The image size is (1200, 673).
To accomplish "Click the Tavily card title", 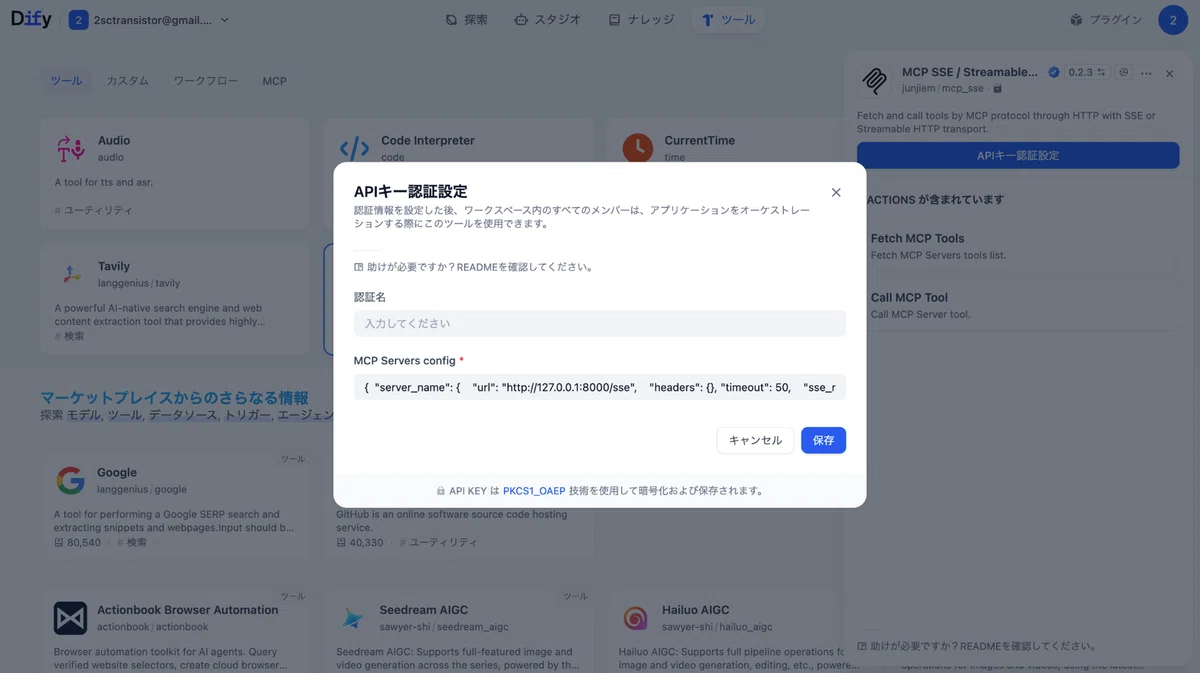I will [114, 266].
